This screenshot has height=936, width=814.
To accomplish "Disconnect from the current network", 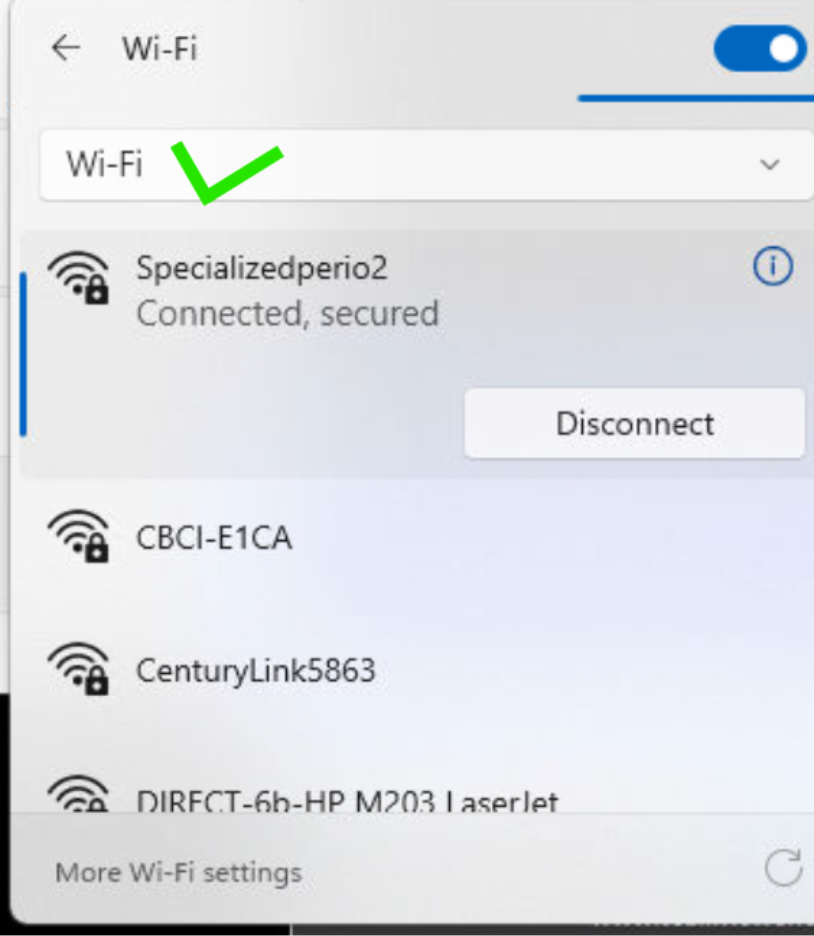I will 634,423.
